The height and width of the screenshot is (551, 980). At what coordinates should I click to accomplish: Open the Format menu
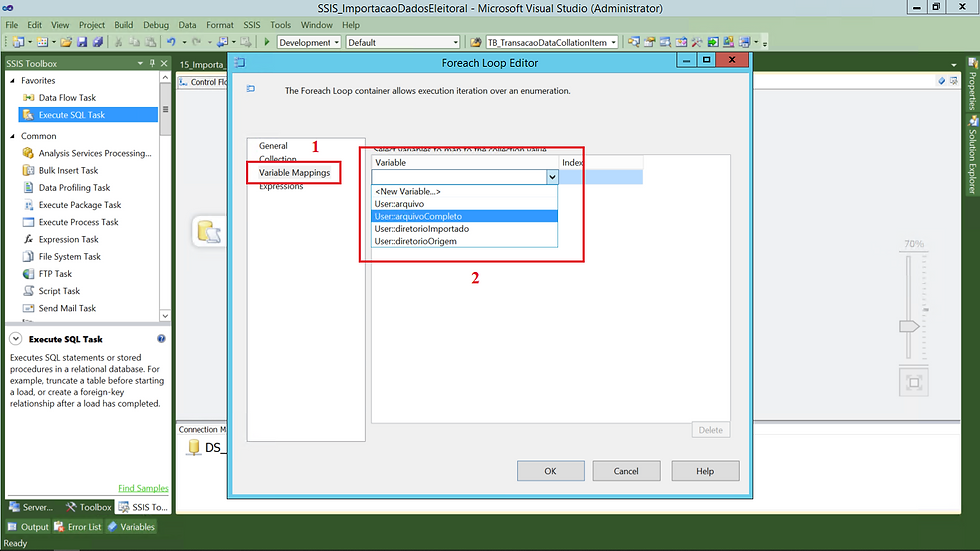tap(219, 25)
